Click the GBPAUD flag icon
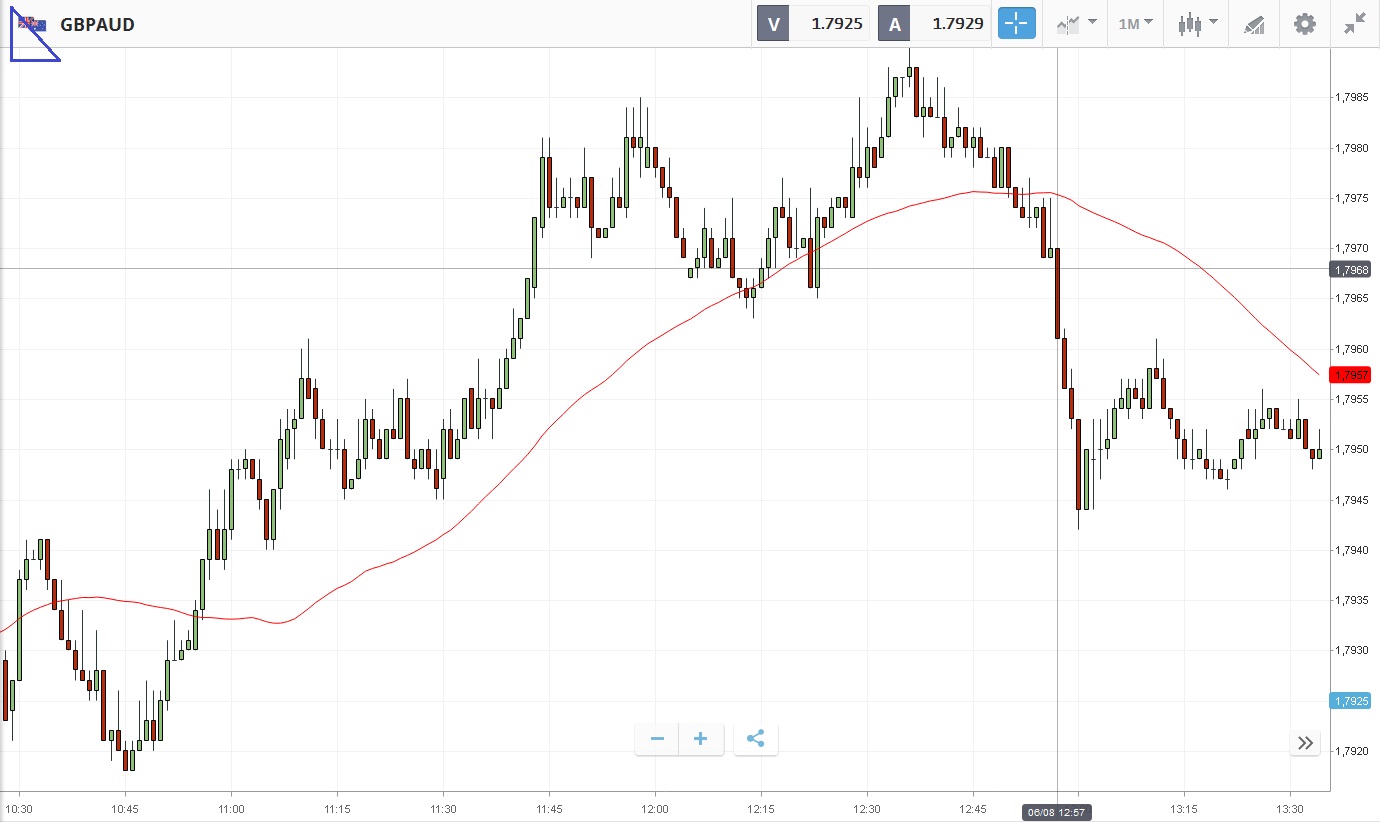Screen dimensions: 1380x822 (x=31, y=23)
